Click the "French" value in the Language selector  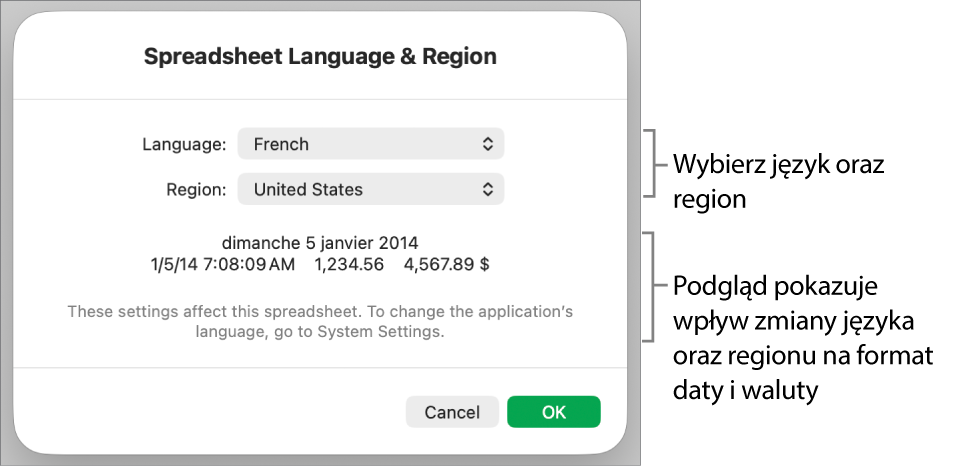point(281,144)
